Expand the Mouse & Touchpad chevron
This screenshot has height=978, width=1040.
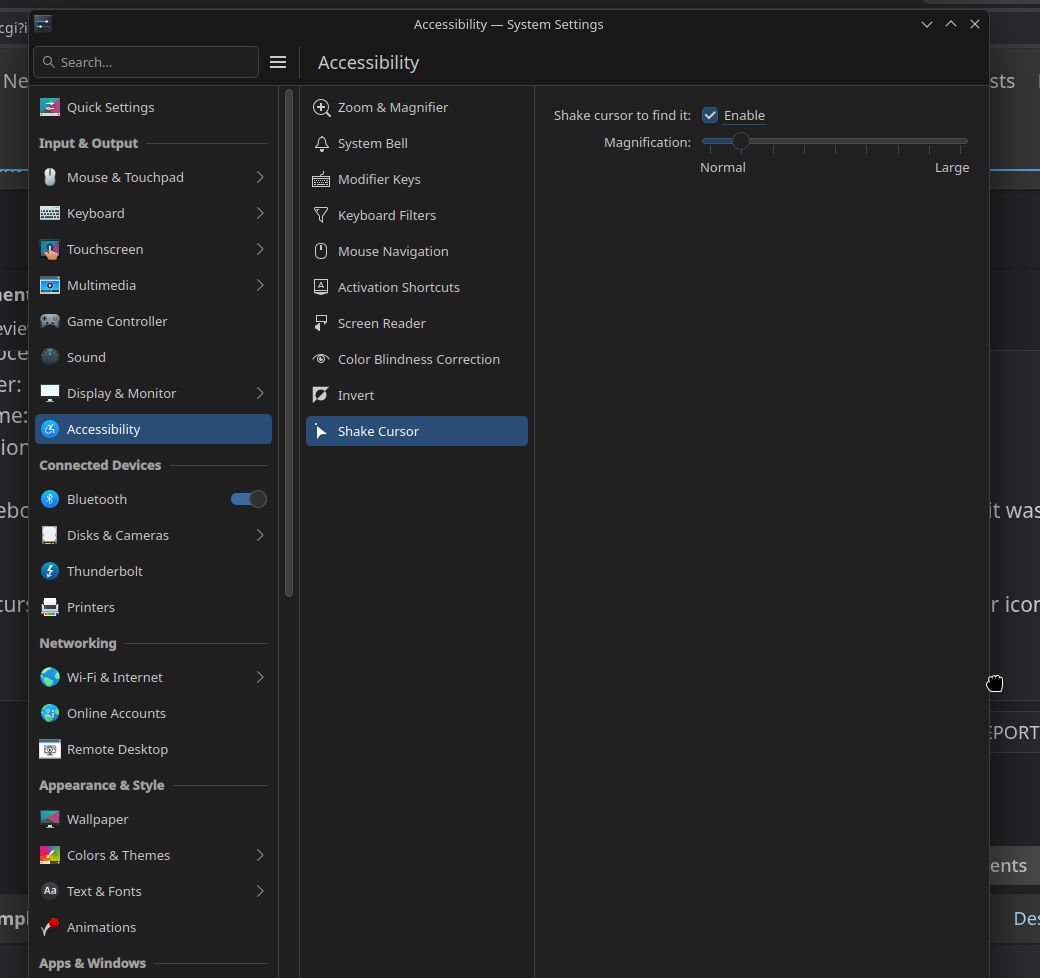pos(260,177)
